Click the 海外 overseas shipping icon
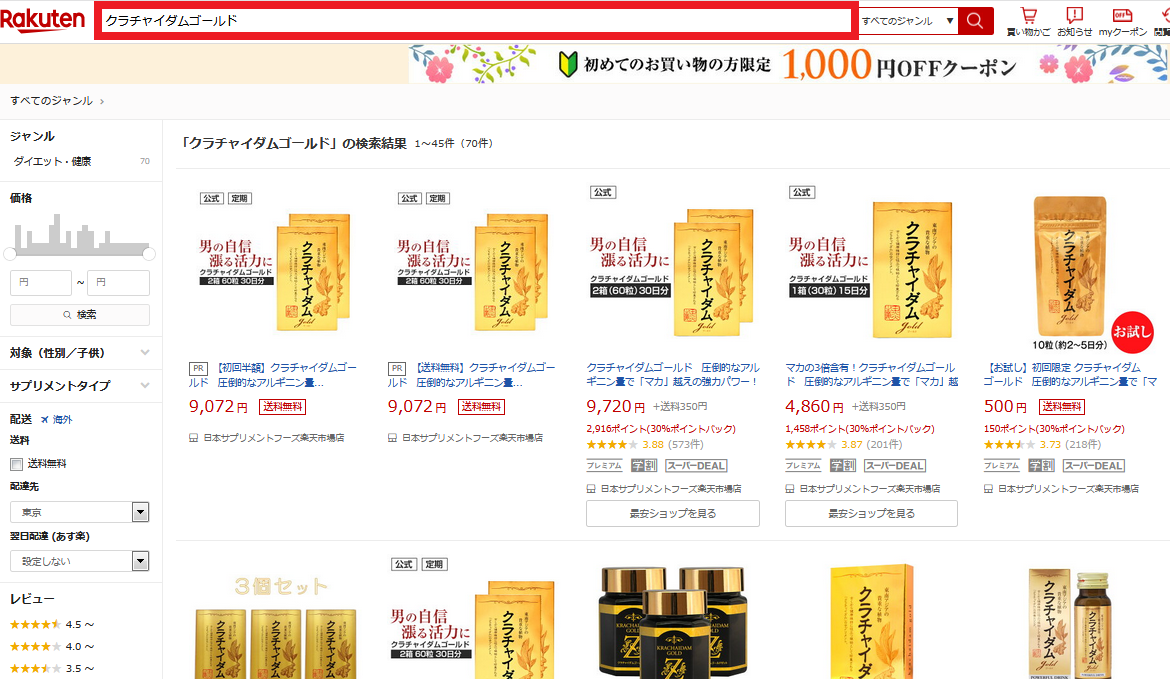1170x679 pixels. 45,419
